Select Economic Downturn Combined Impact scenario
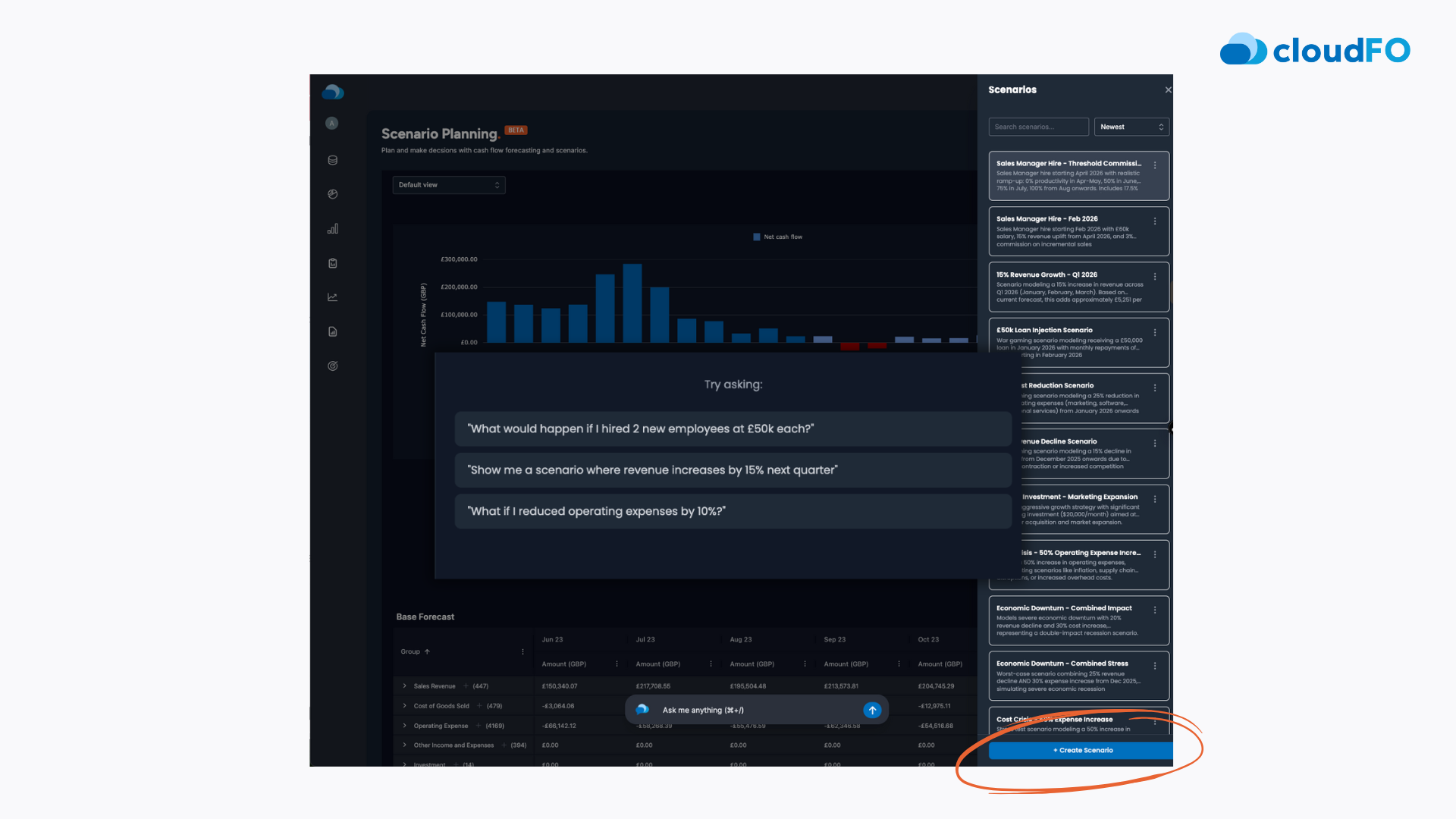The height and width of the screenshot is (819, 1456). [x=1069, y=620]
